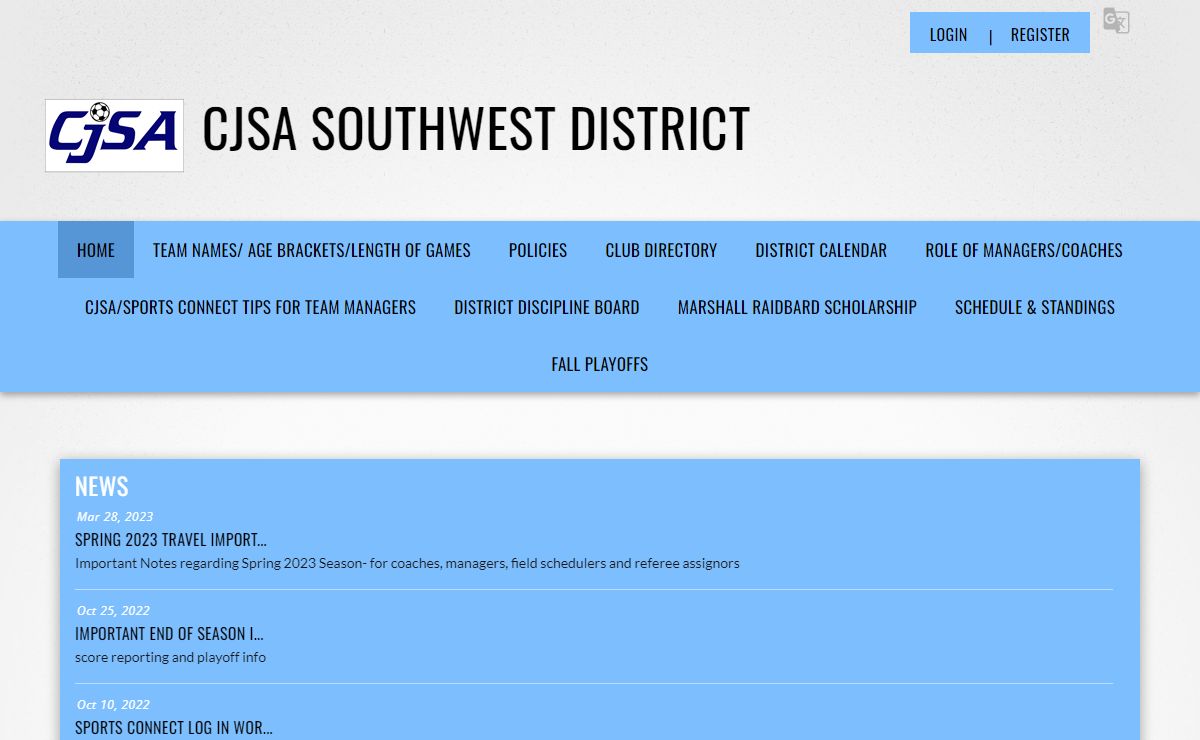Click the Mar 28, 2023 date
This screenshot has height=740, width=1200.
[115, 517]
